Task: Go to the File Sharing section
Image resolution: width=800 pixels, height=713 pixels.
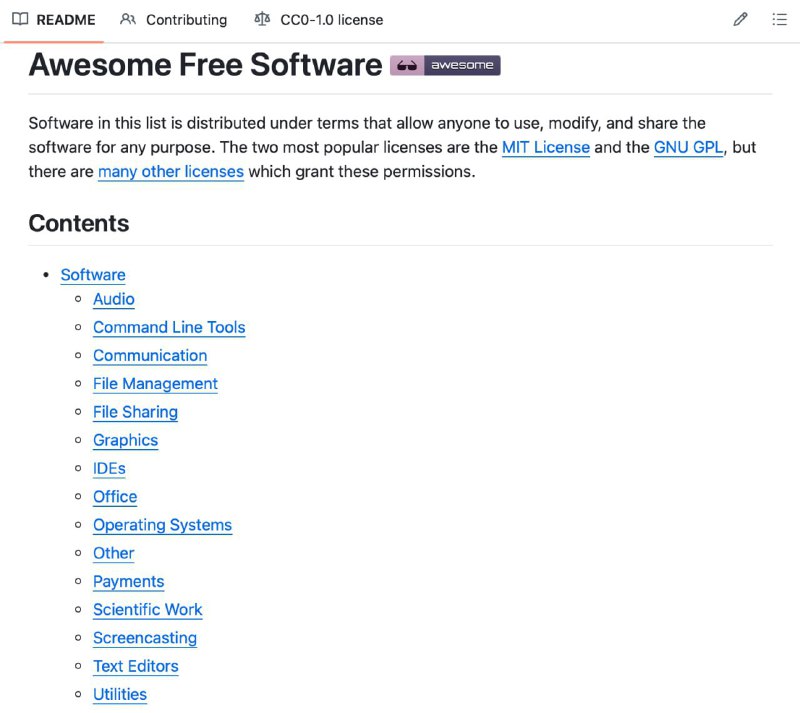Action: pos(135,412)
